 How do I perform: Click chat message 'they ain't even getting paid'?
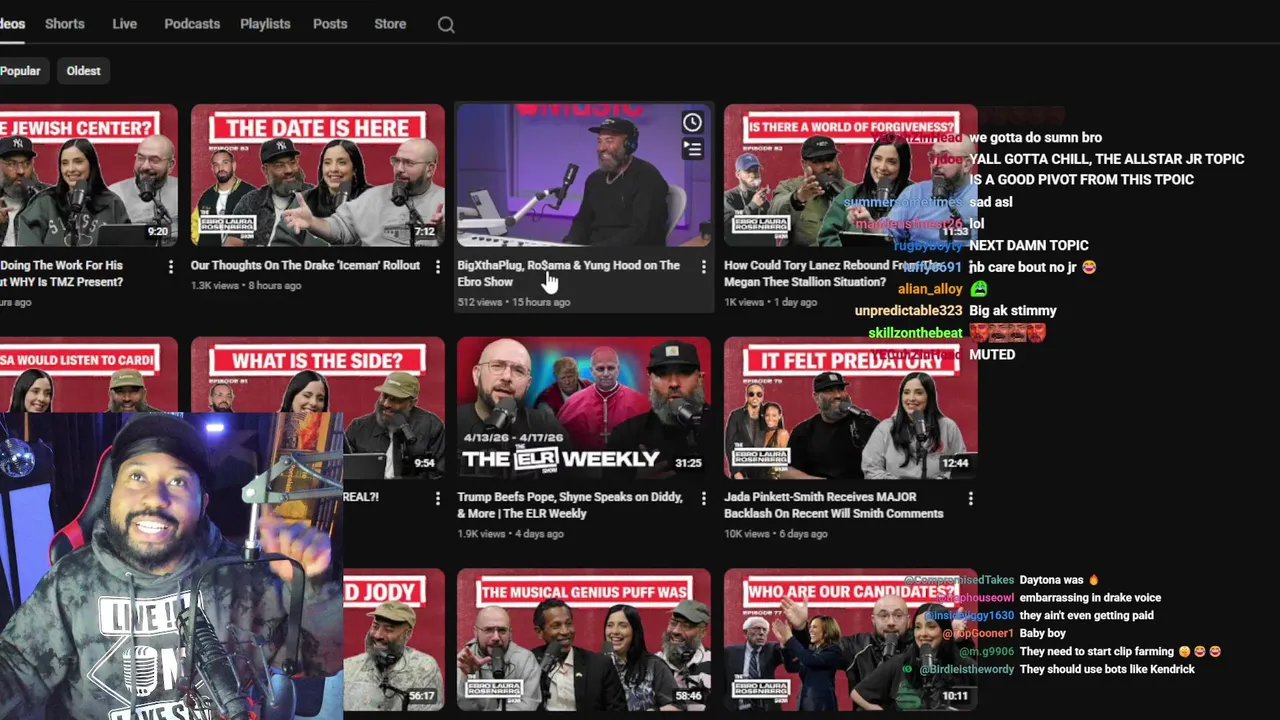[x=1086, y=616]
